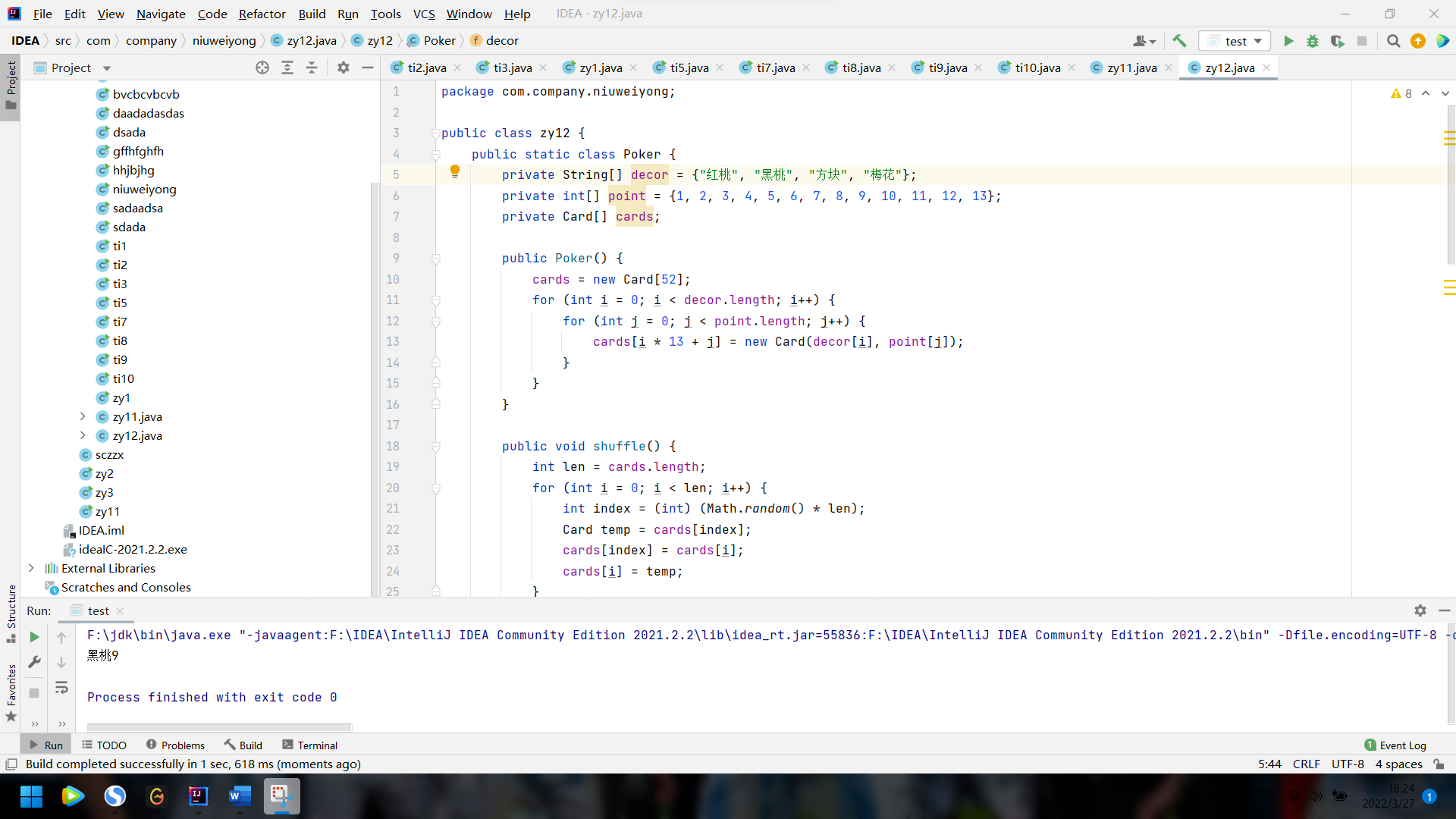The width and height of the screenshot is (1456, 819).
Task: Expand External Libraries node
Action: coord(31,568)
